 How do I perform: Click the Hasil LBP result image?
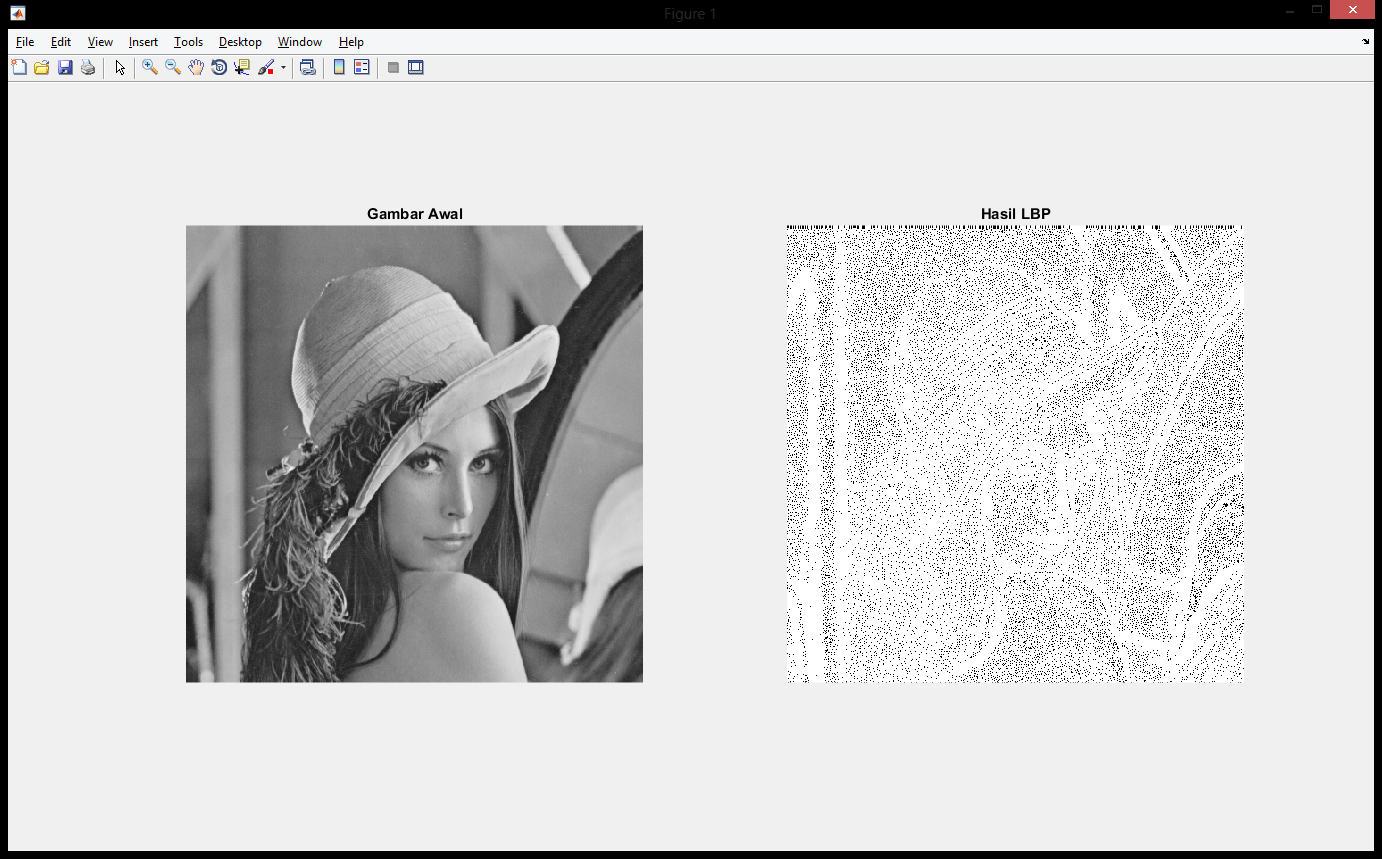point(1015,454)
